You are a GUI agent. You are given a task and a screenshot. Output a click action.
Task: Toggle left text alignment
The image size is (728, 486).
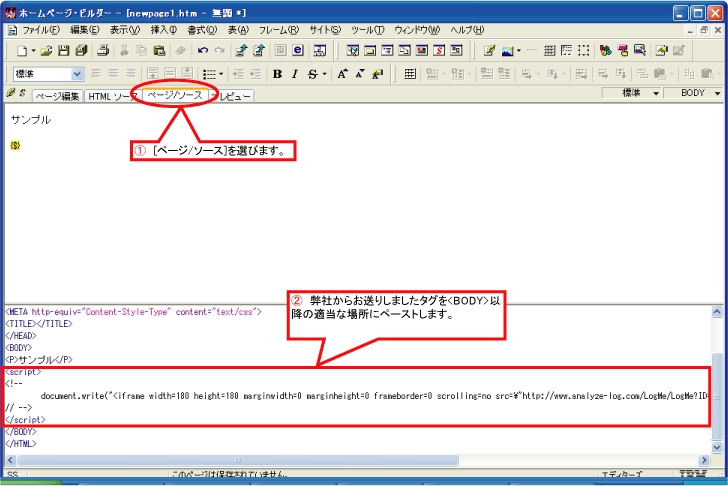tap(96, 73)
